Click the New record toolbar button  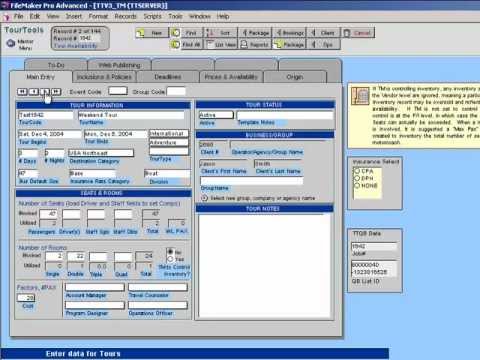(x=152, y=33)
